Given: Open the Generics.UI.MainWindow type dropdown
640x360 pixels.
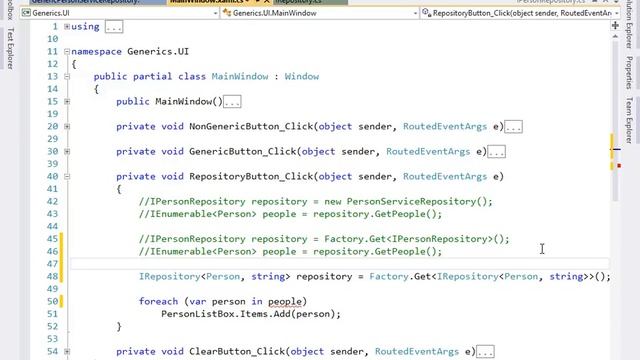Looking at the screenshot, I should click(x=320, y=13).
